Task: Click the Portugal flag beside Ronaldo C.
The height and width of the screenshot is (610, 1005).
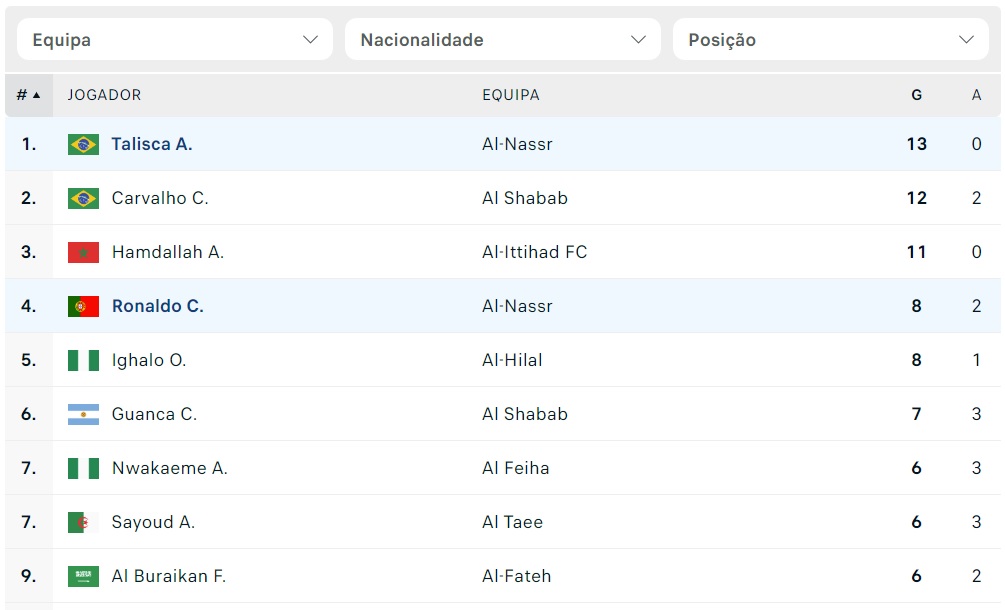Action: click(83, 306)
